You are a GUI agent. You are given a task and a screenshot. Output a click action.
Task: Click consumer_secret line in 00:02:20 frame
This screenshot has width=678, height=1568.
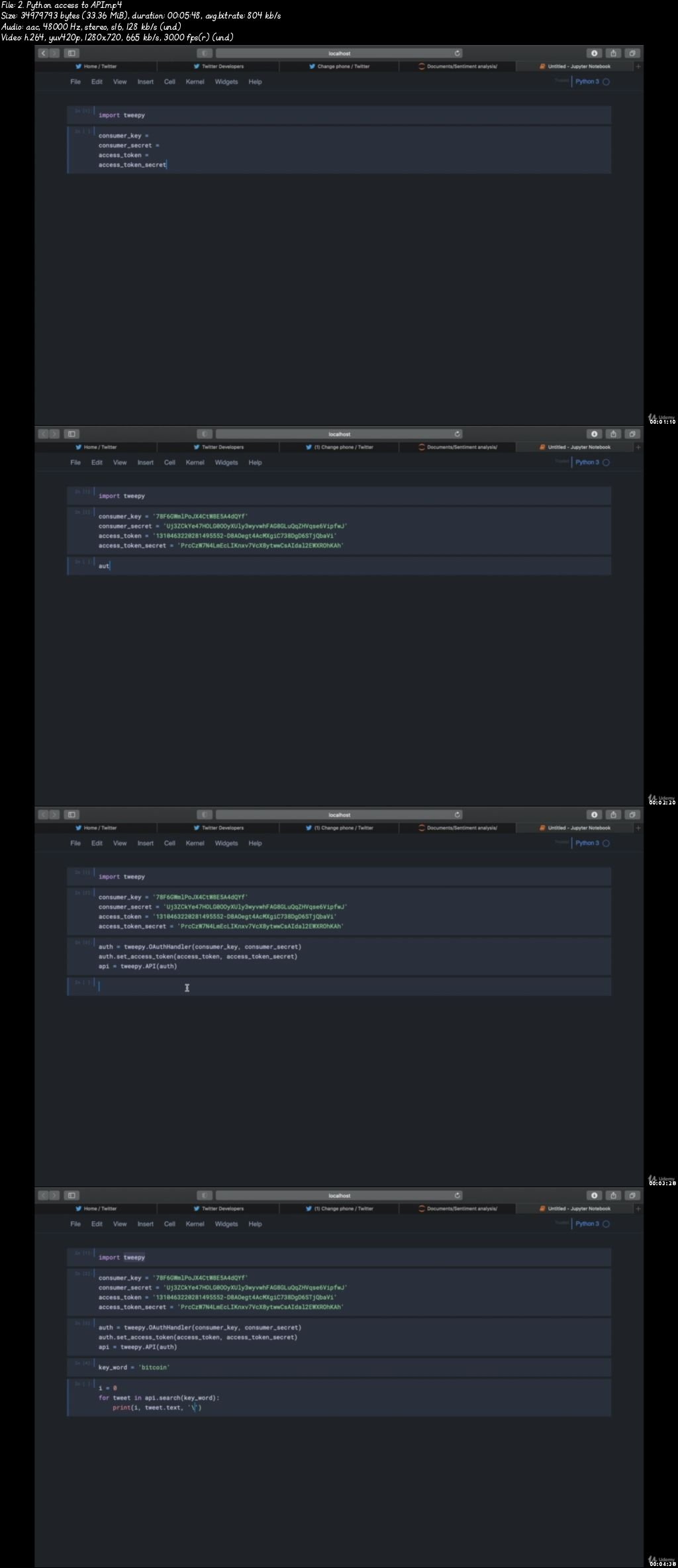click(223, 526)
